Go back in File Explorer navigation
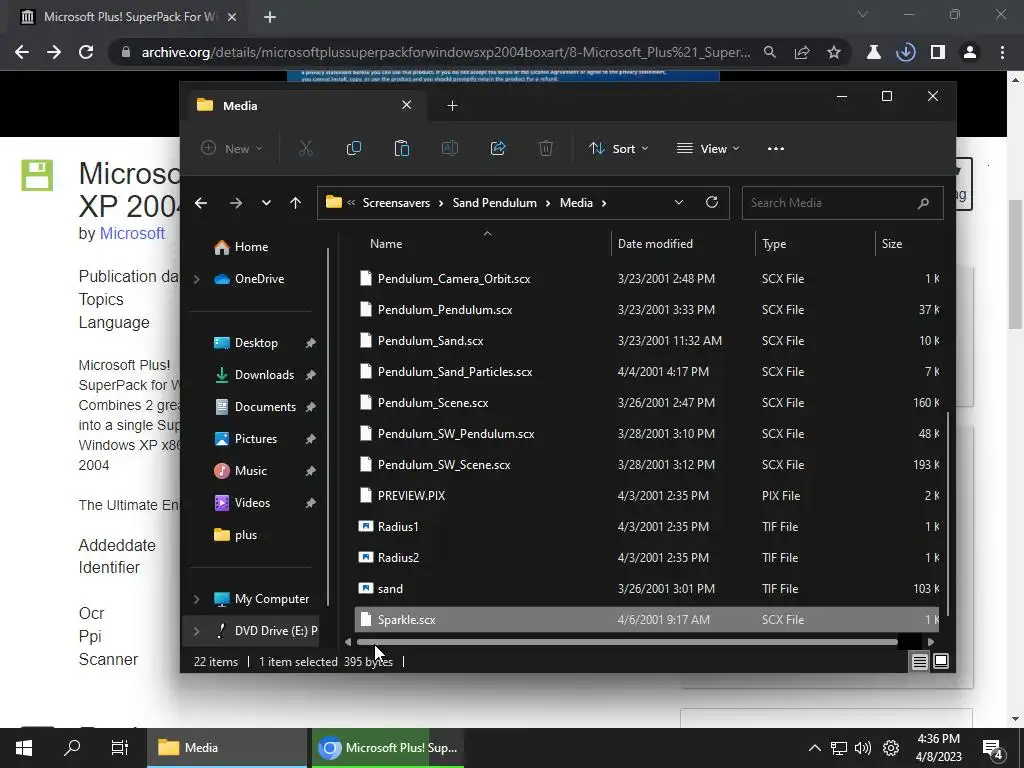 201,203
